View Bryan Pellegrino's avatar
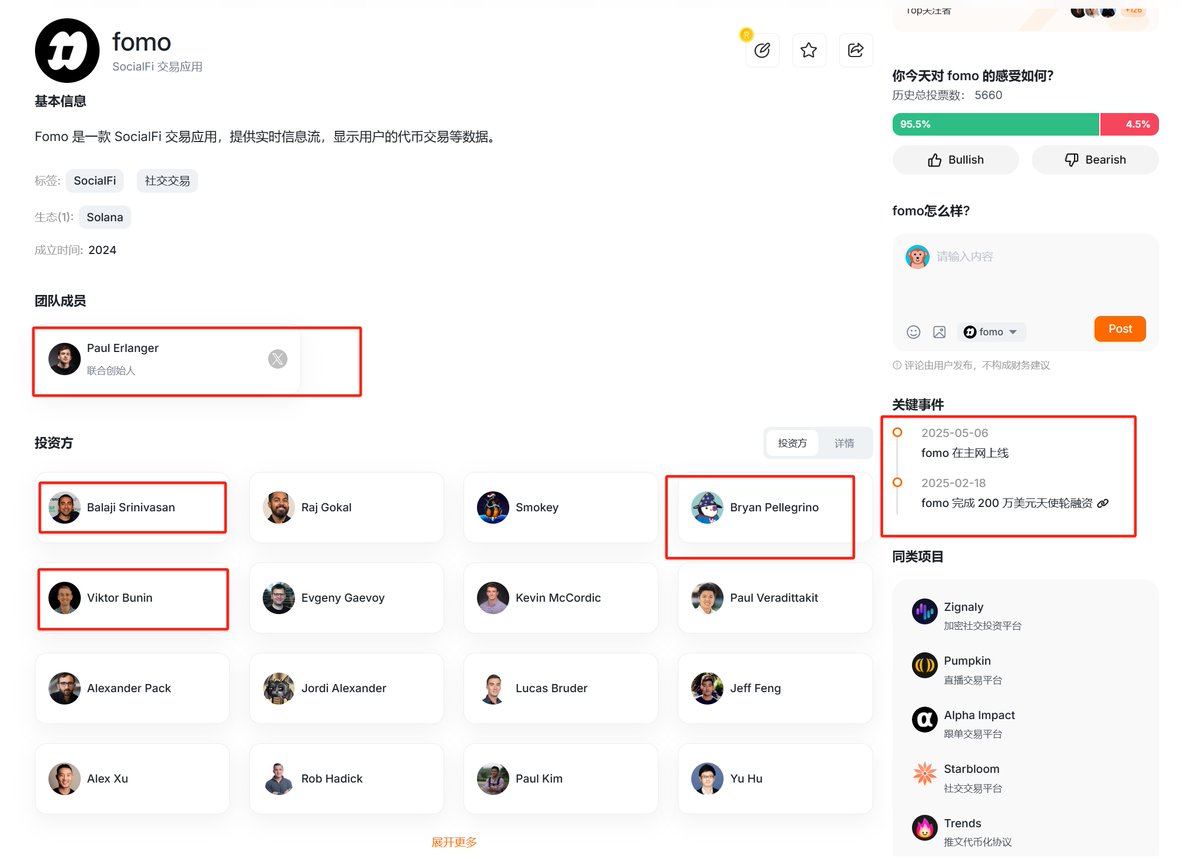The image size is (1200, 859). pyautogui.click(x=707, y=507)
